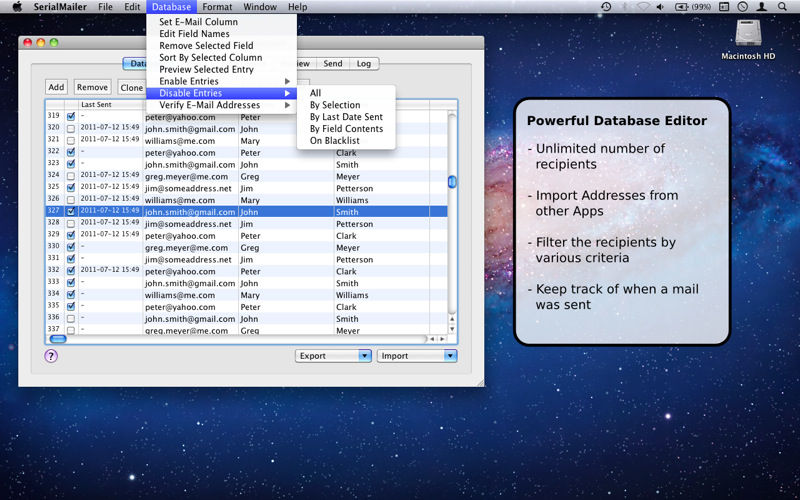Open Spotlight search magnifier

pyautogui.click(x=782, y=7)
